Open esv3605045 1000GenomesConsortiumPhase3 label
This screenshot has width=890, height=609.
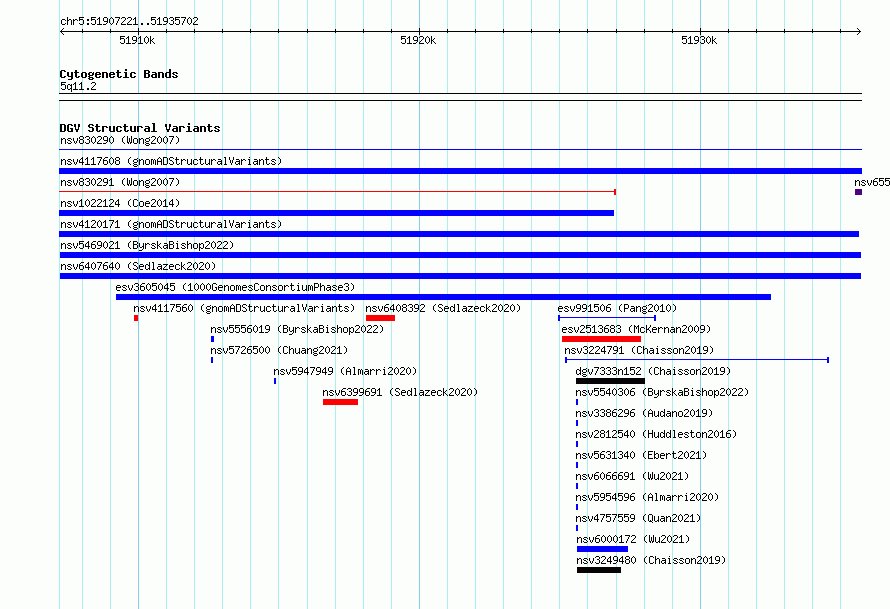tap(235, 287)
